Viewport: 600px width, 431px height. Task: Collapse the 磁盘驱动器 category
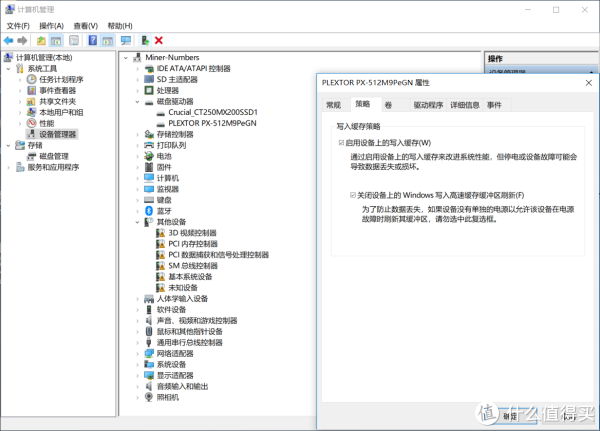[x=137, y=102]
